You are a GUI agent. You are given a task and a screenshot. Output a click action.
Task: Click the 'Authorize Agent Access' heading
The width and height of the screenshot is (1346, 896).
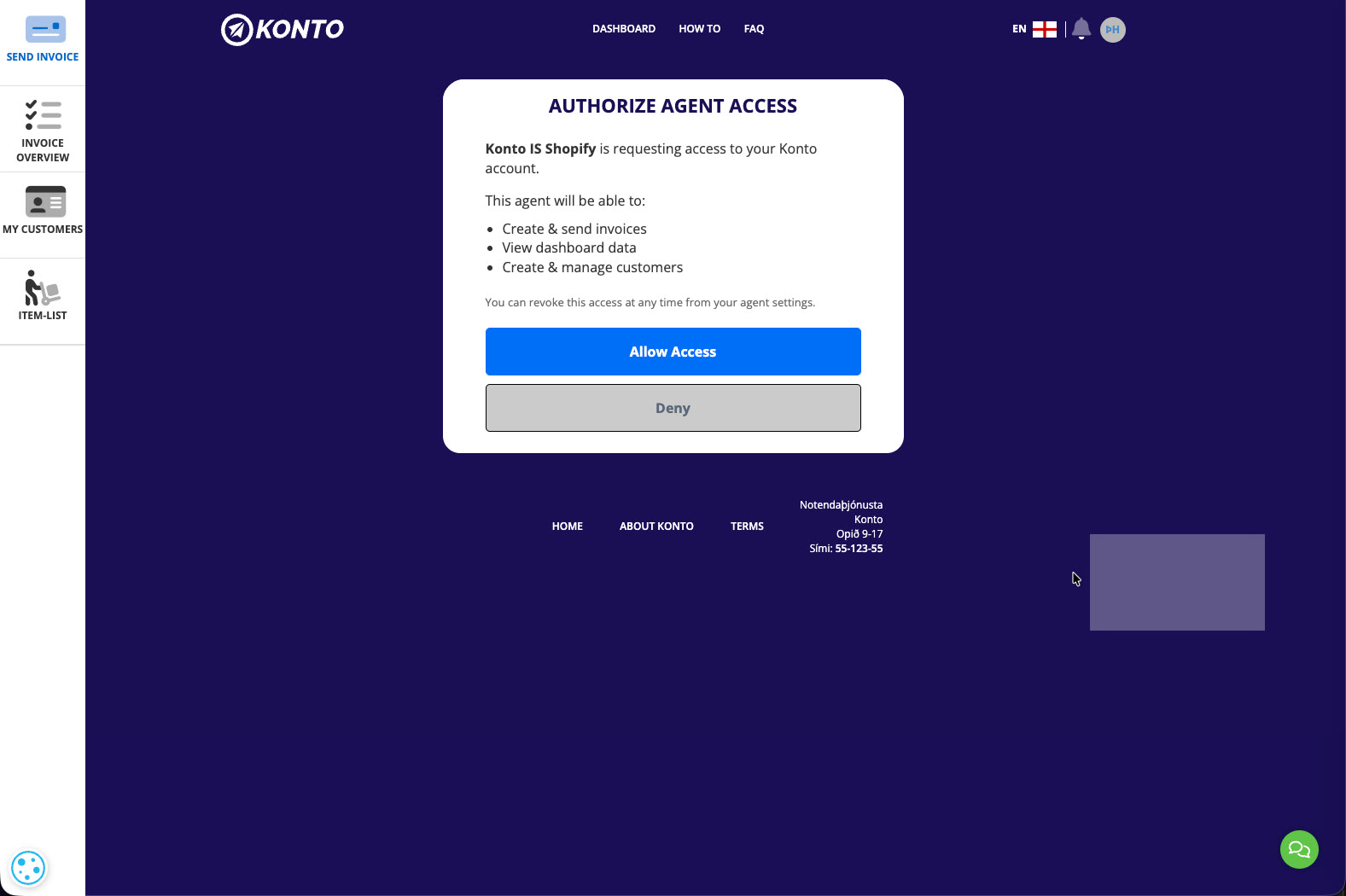pos(673,106)
